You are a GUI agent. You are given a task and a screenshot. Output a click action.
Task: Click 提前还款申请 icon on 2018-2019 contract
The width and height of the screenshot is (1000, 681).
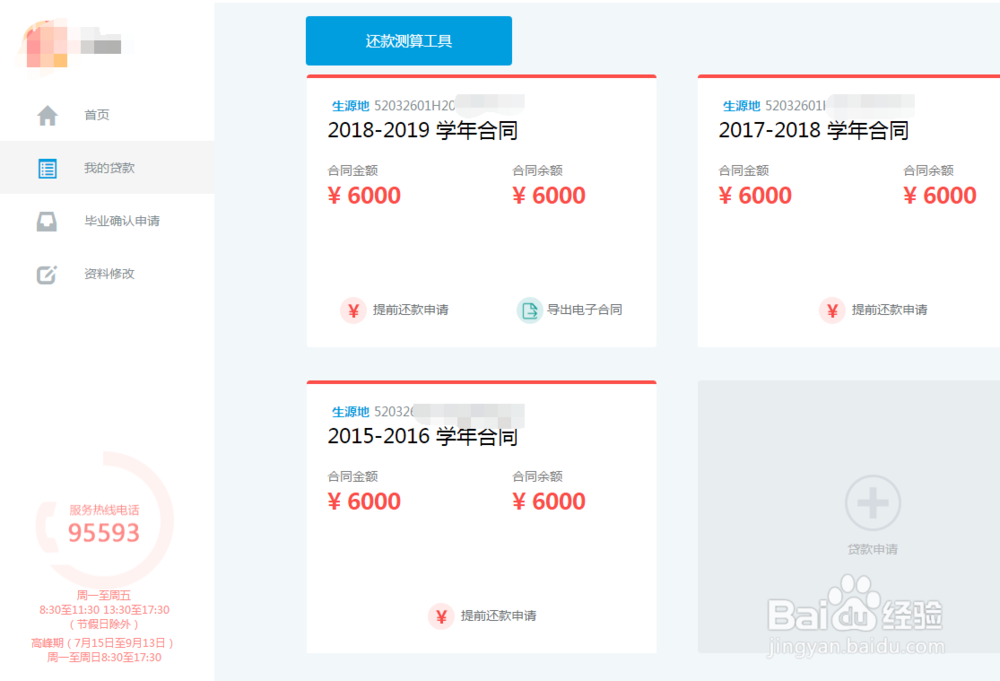pos(352,310)
